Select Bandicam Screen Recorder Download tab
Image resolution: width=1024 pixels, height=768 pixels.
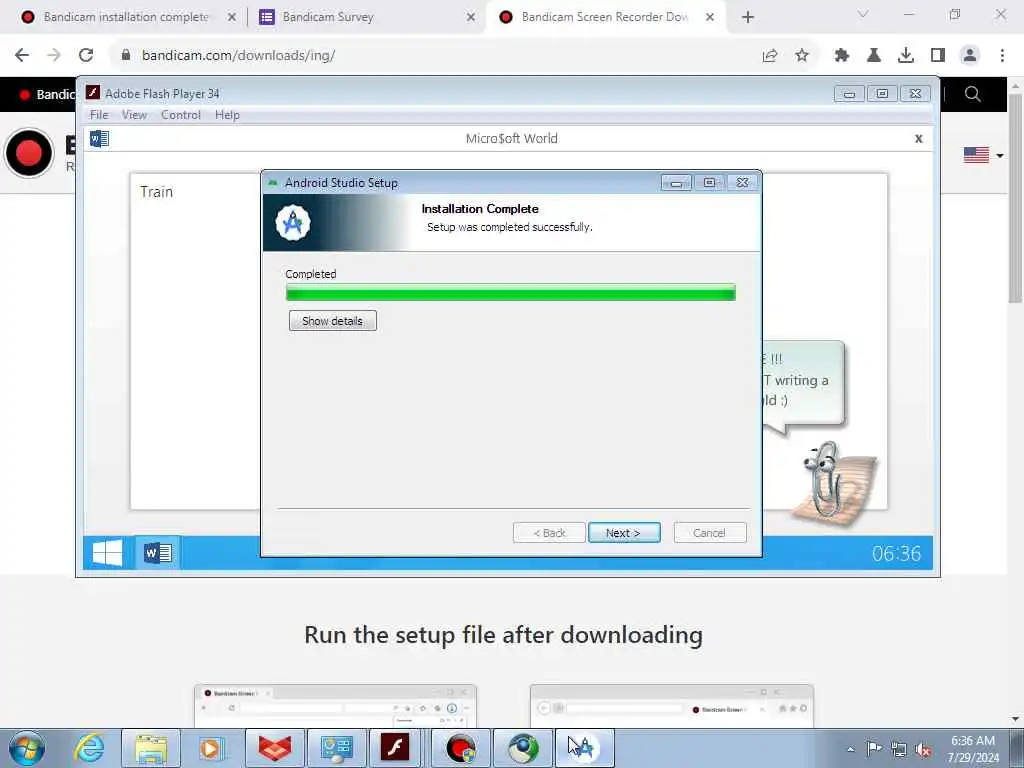[x=605, y=17]
